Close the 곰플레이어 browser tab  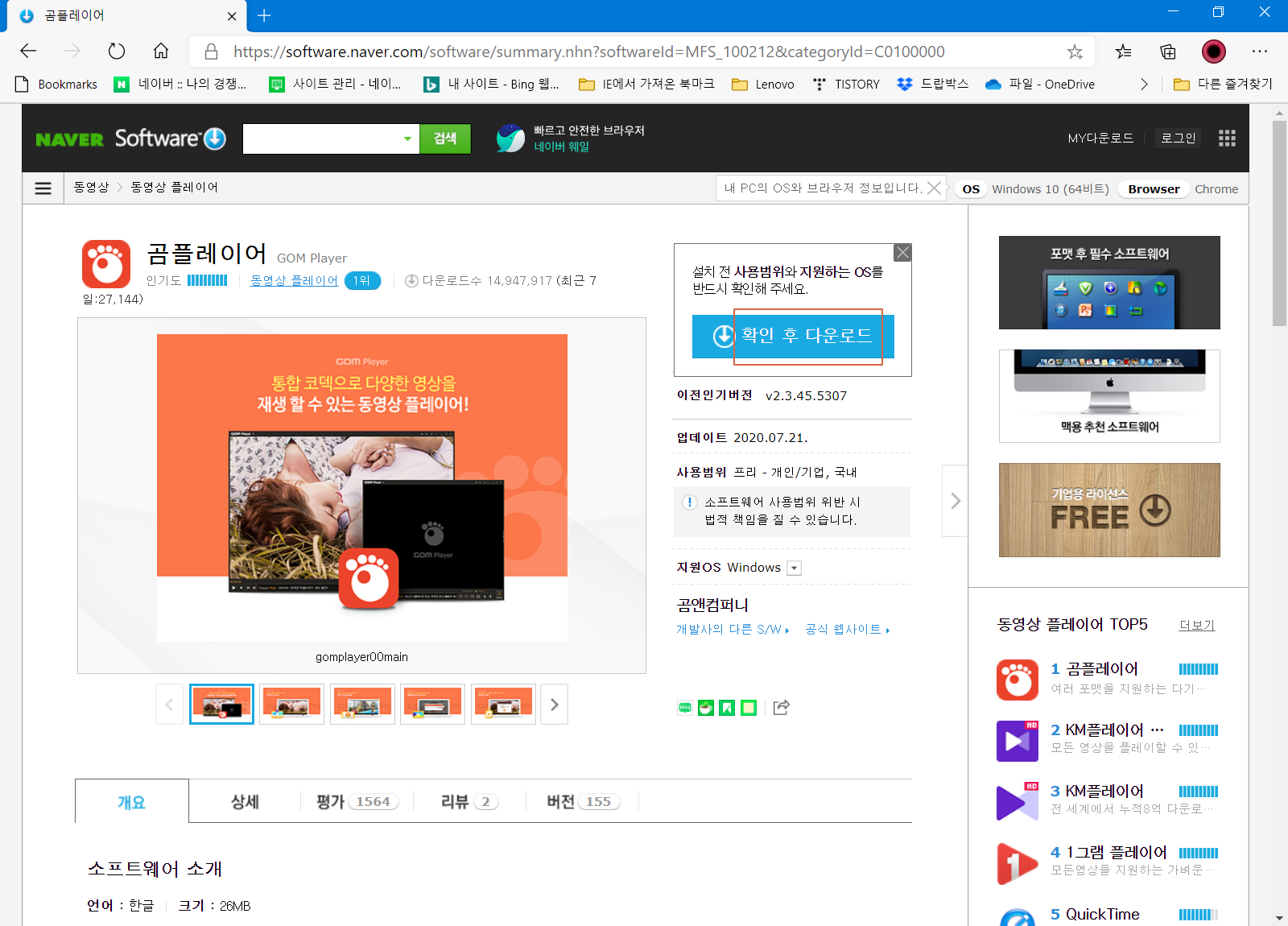232,16
